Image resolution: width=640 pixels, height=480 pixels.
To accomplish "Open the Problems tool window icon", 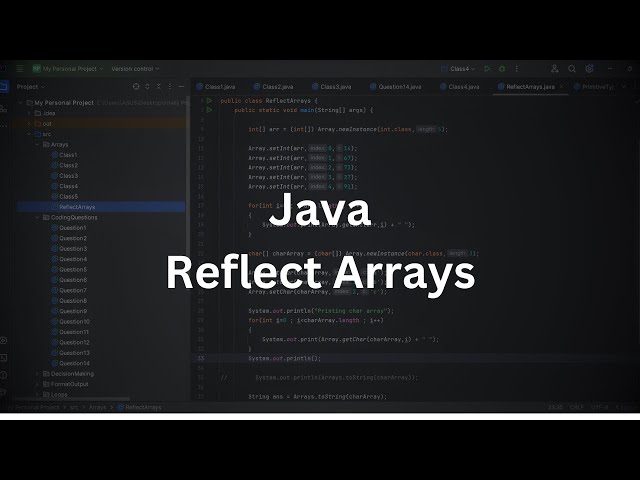I will pos(3,375).
